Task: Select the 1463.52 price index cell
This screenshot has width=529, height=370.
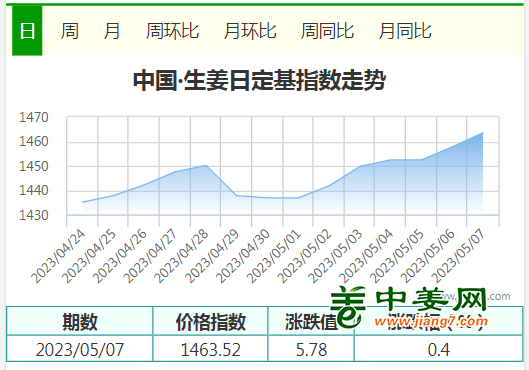Action: coord(210,349)
